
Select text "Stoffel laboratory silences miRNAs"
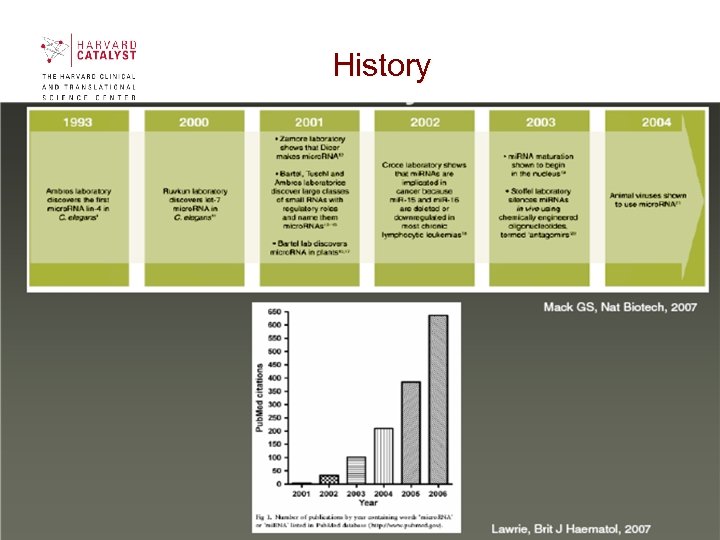coord(538,195)
